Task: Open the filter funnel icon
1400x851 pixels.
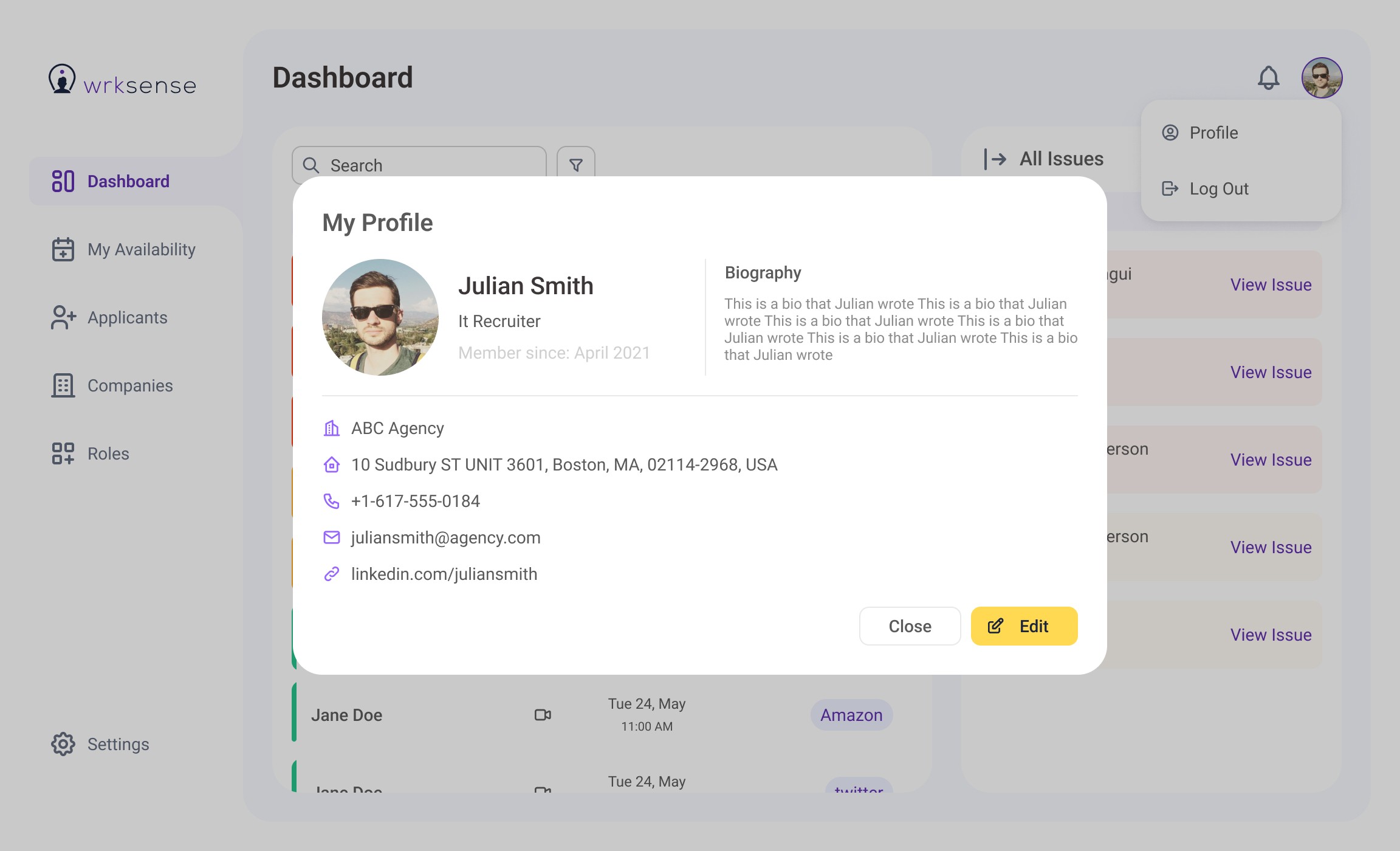Action: 575,165
